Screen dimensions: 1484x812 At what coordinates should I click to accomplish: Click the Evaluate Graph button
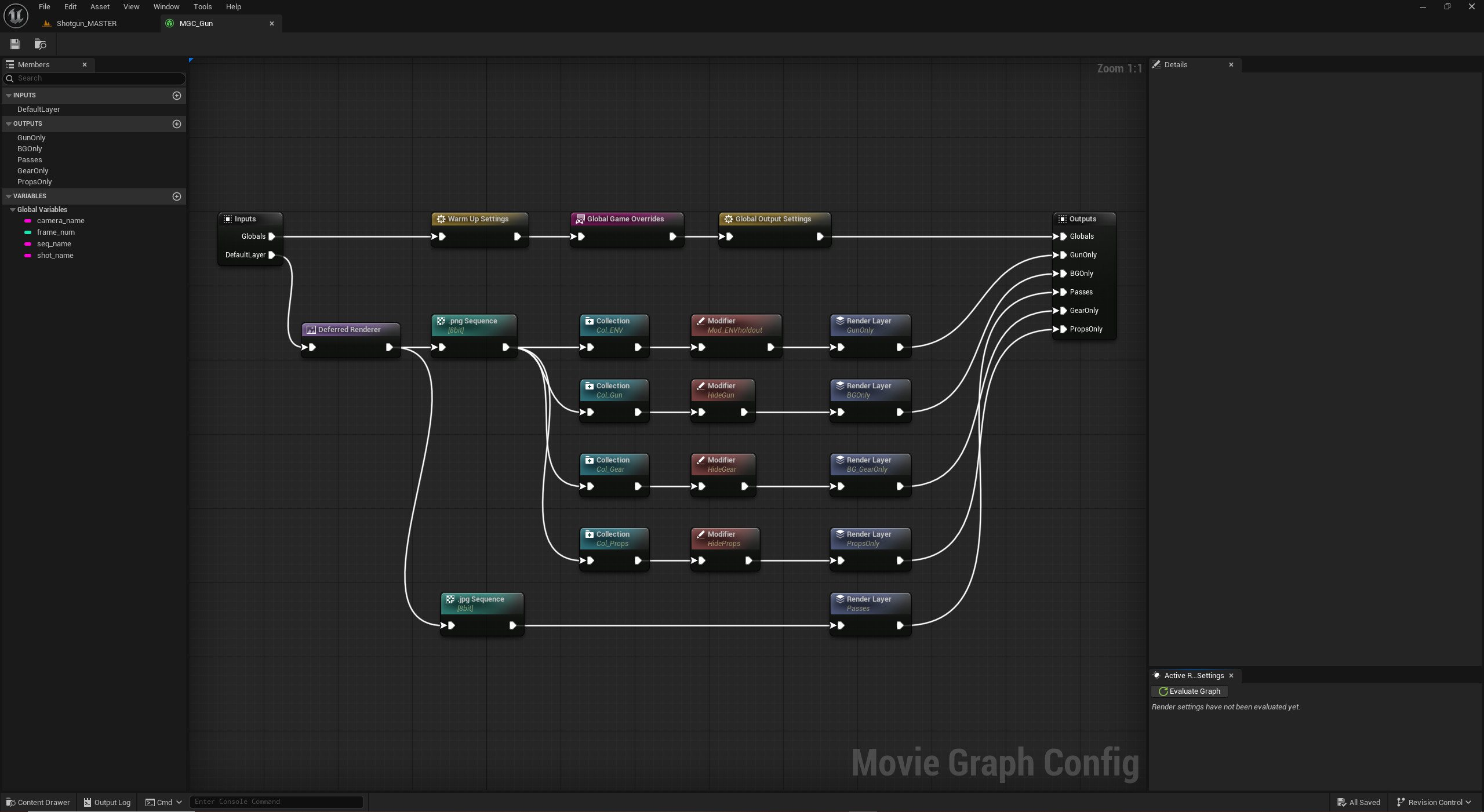[1190, 691]
